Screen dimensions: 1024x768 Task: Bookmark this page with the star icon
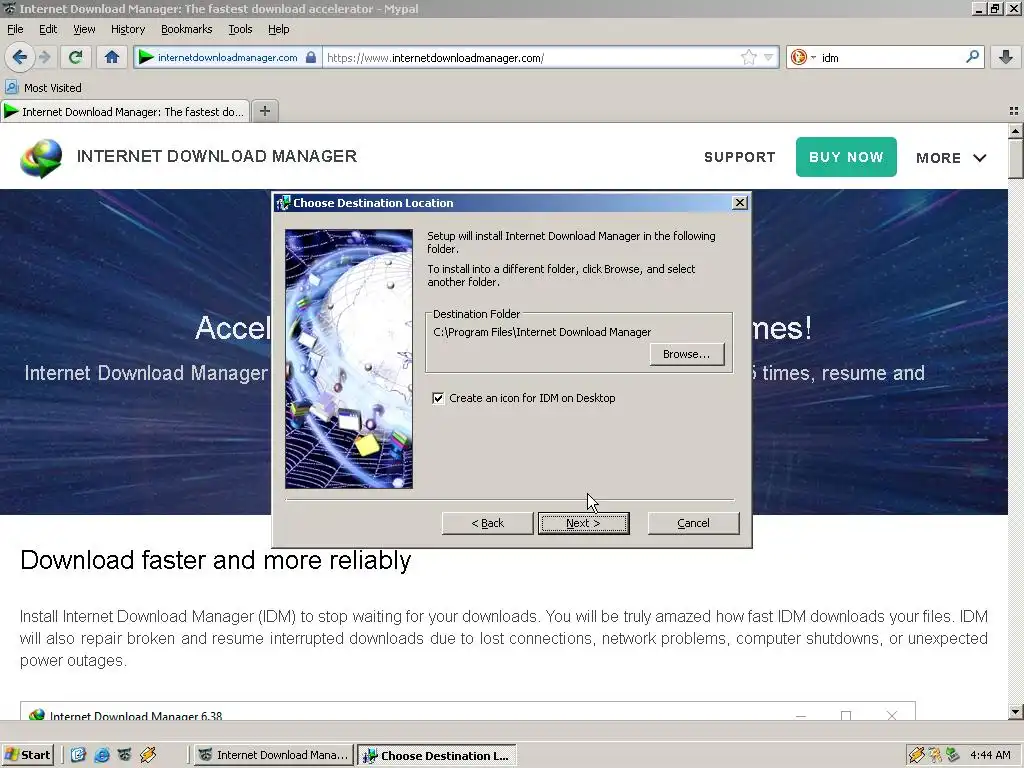click(x=748, y=57)
